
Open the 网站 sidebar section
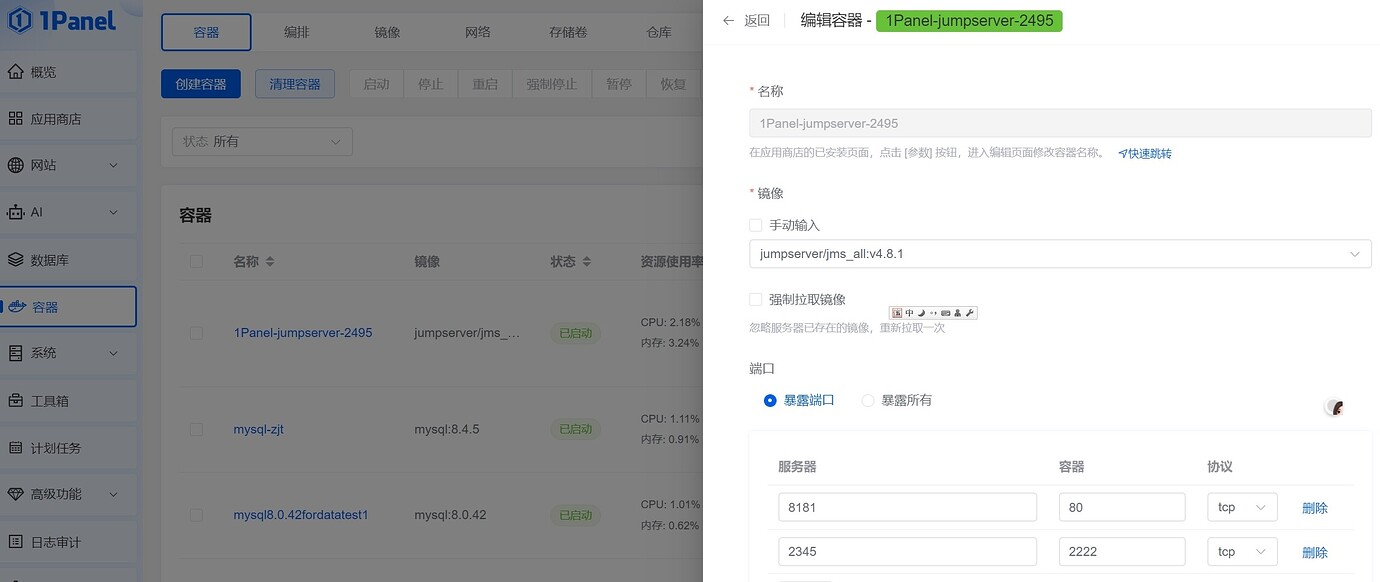[48, 165]
